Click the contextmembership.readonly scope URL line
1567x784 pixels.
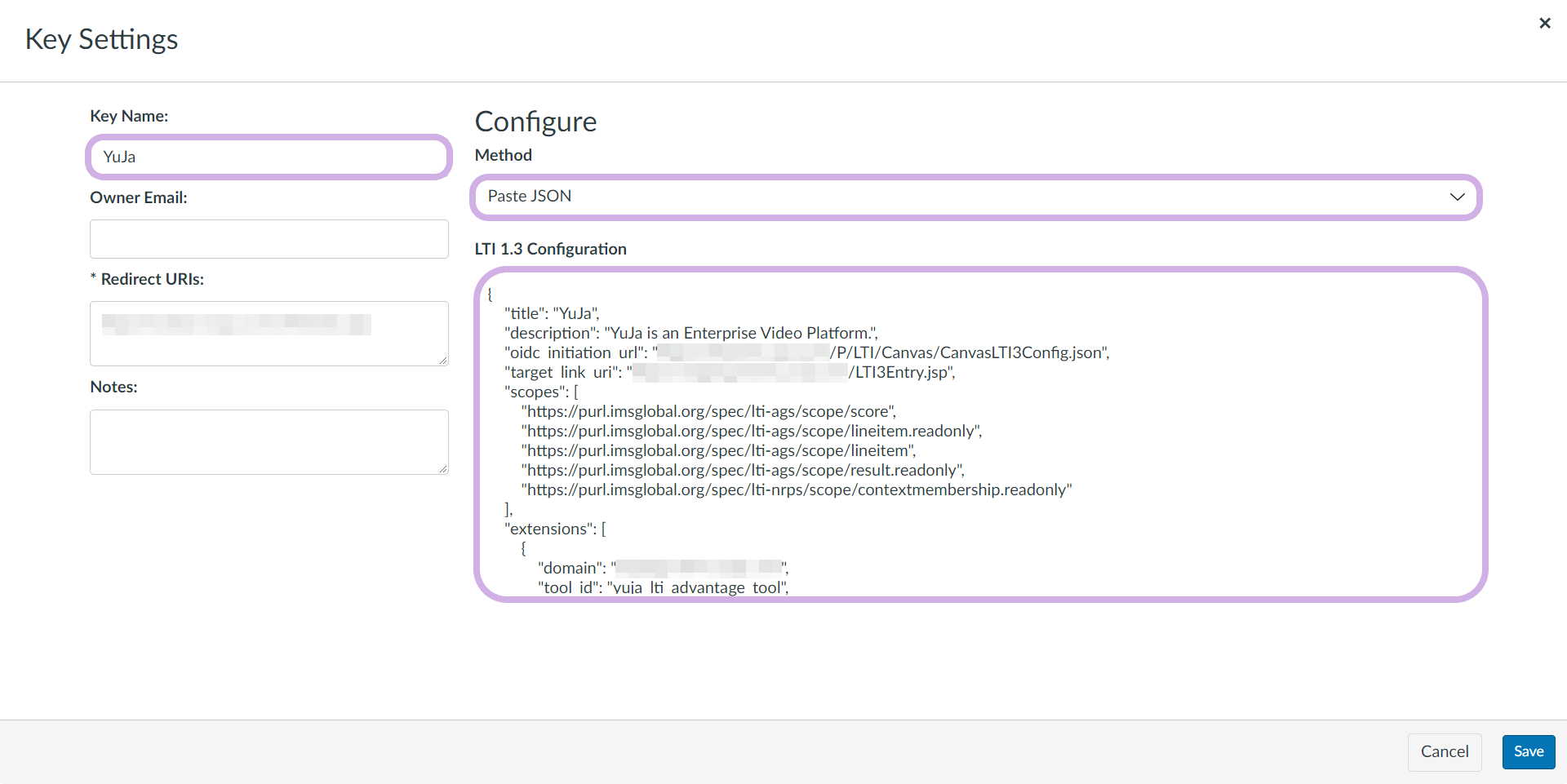coord(797,489)
